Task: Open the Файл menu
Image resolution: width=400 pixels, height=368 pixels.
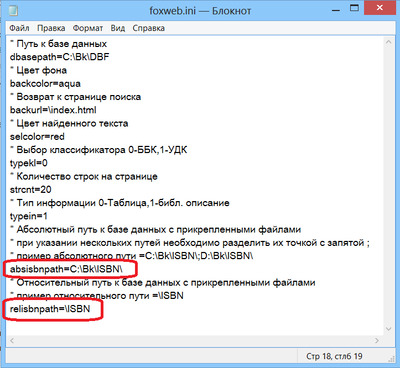Action: point(19,28)
